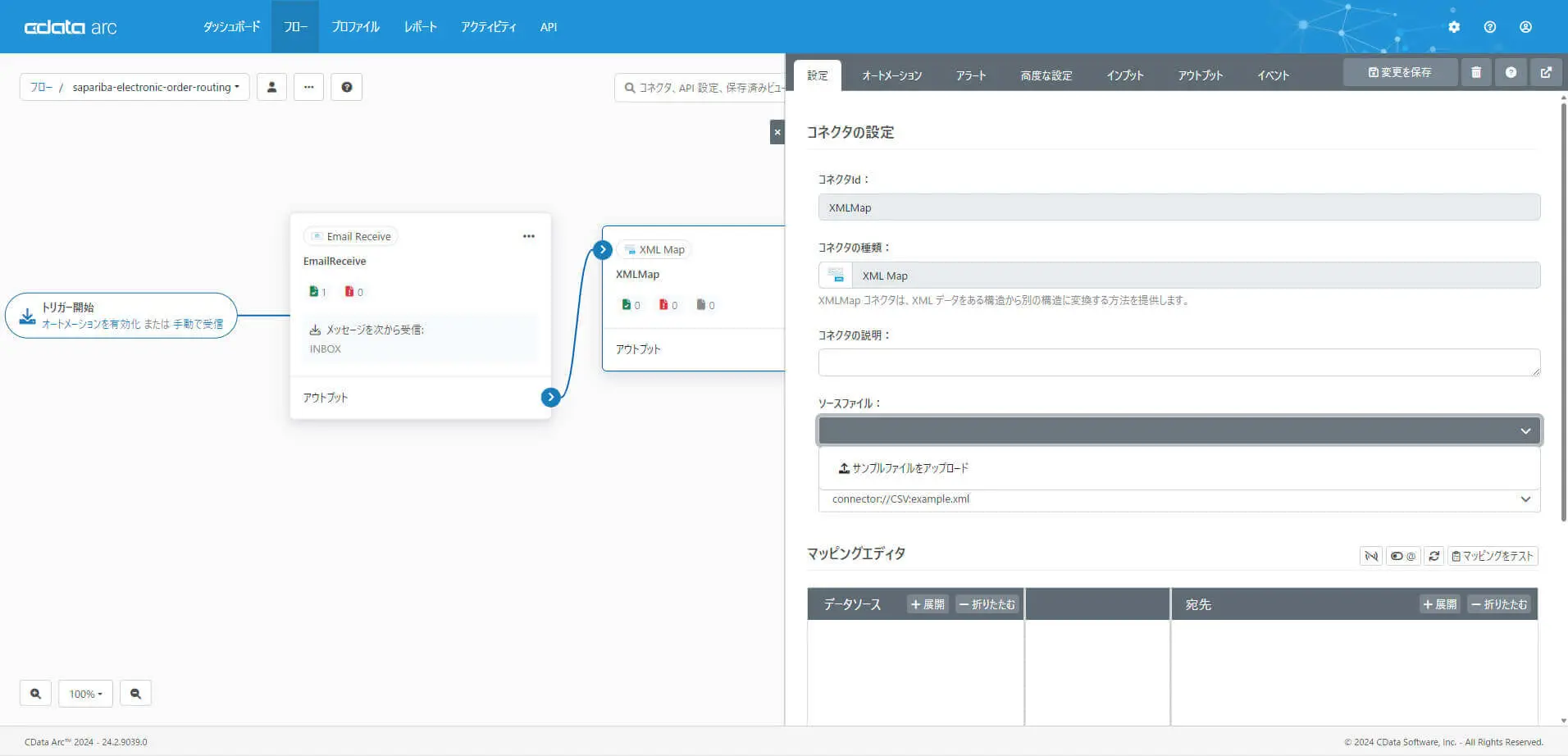
Task: Click the settings panel vertical scrollbar
Action: coord(1563,312)
